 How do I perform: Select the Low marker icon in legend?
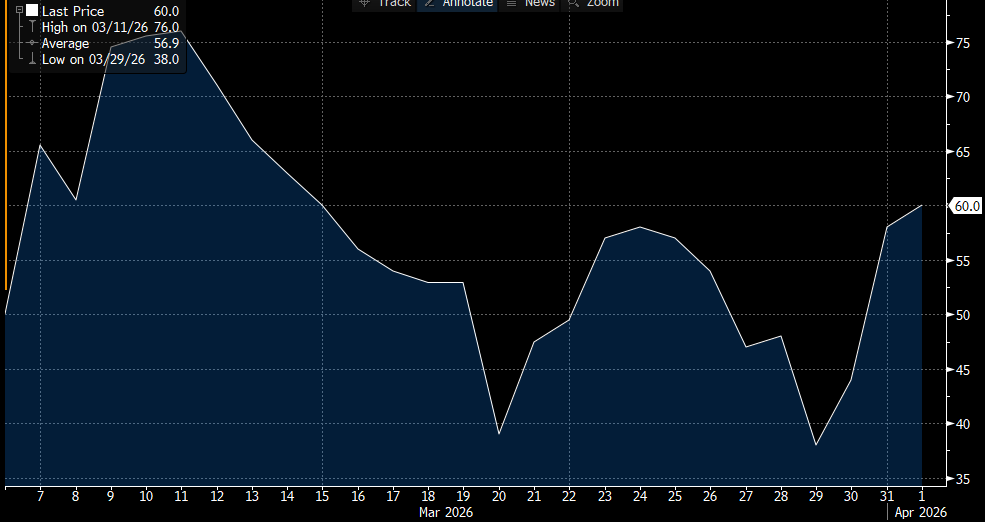point(32,59)
